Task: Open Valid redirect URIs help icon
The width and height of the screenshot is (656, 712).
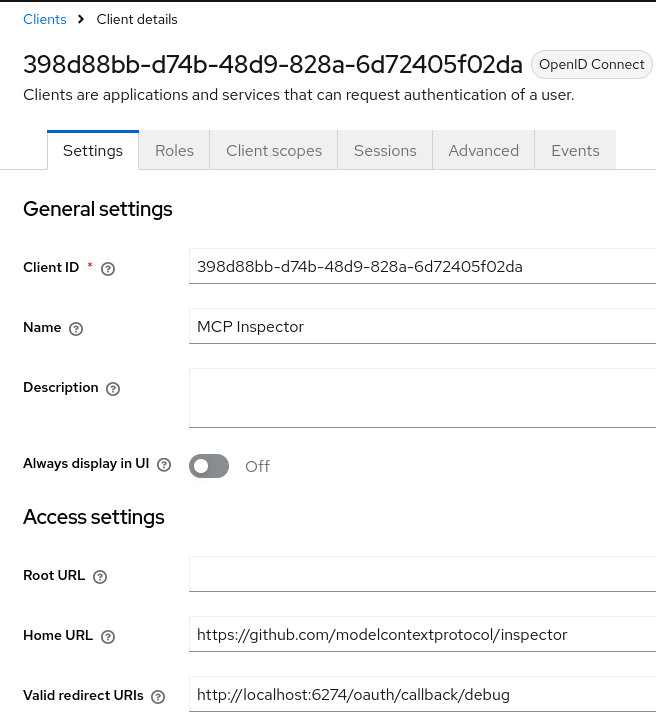Action: pos(157,697)
